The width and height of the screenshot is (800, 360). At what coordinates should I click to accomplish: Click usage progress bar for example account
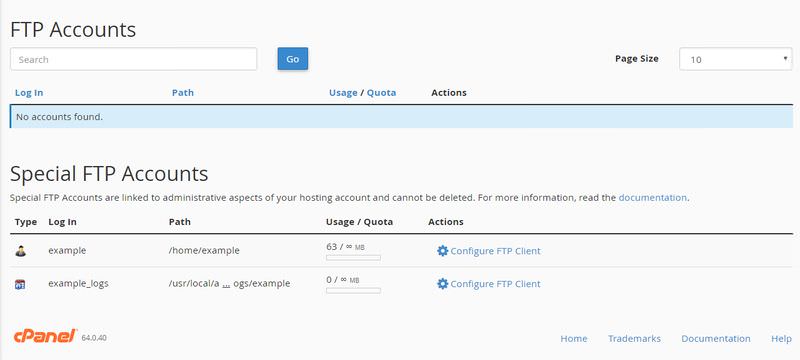coord(354,258)
